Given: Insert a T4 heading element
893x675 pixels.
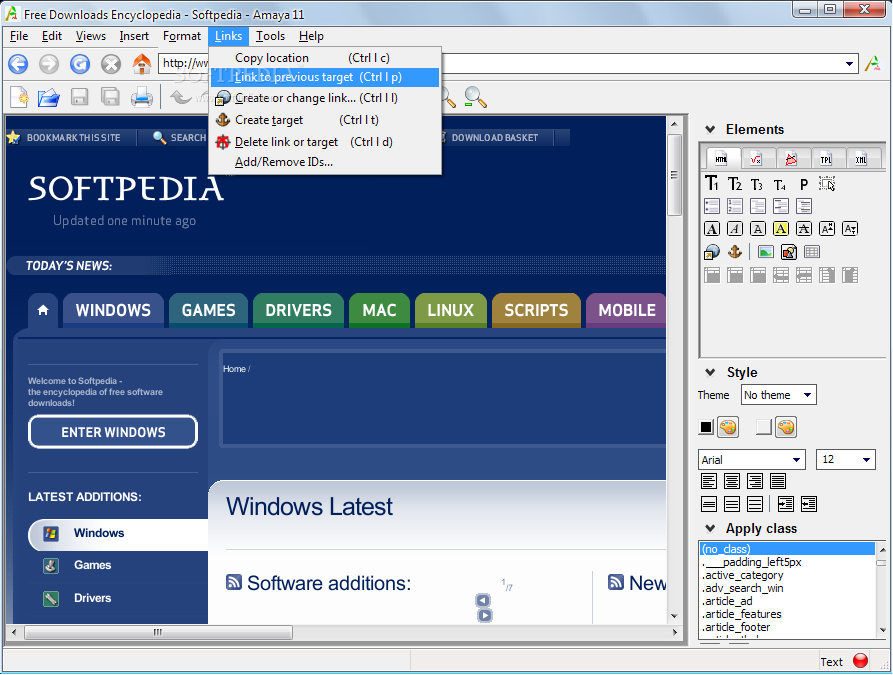Looking at the screenshot, I should tap(780, 184).
